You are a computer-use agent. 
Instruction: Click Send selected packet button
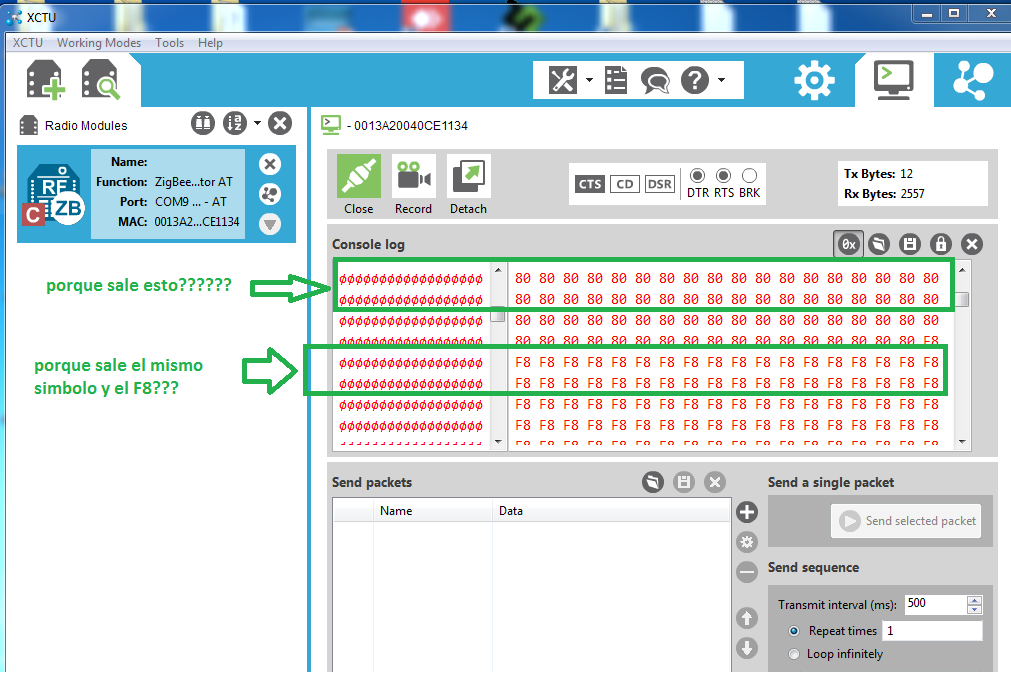pos(906,520)
